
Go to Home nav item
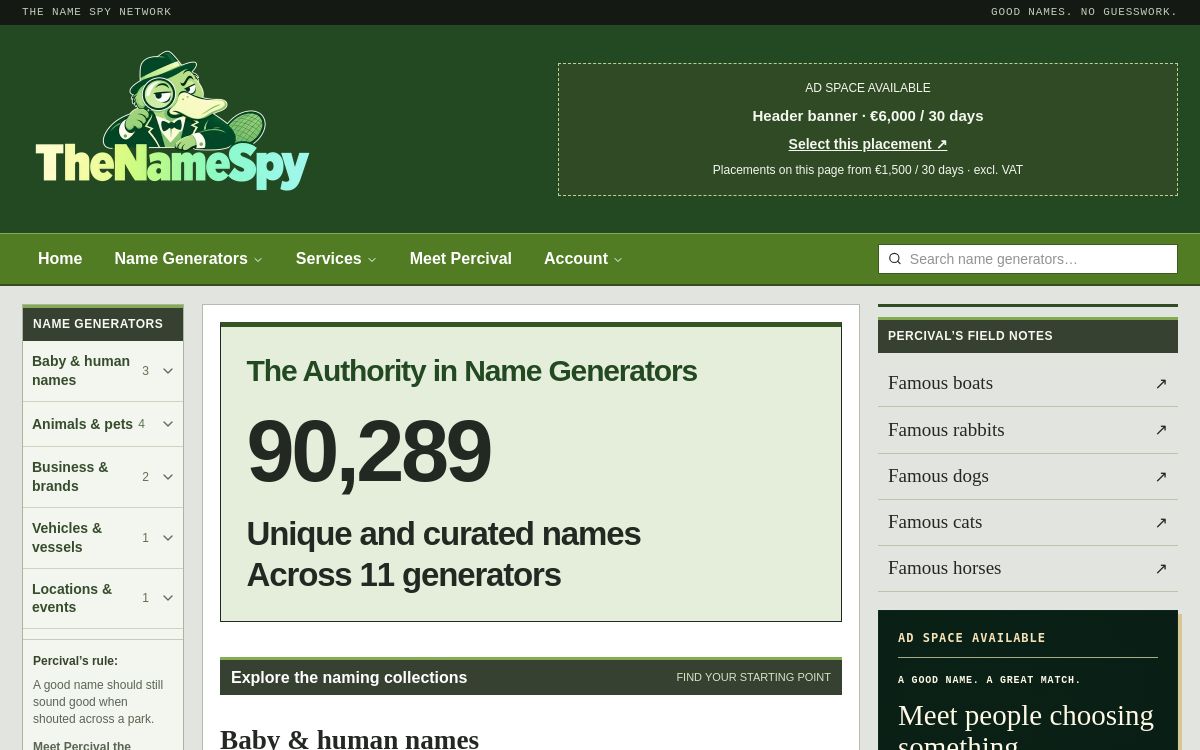pyautogui.click(x=60, y=259)
